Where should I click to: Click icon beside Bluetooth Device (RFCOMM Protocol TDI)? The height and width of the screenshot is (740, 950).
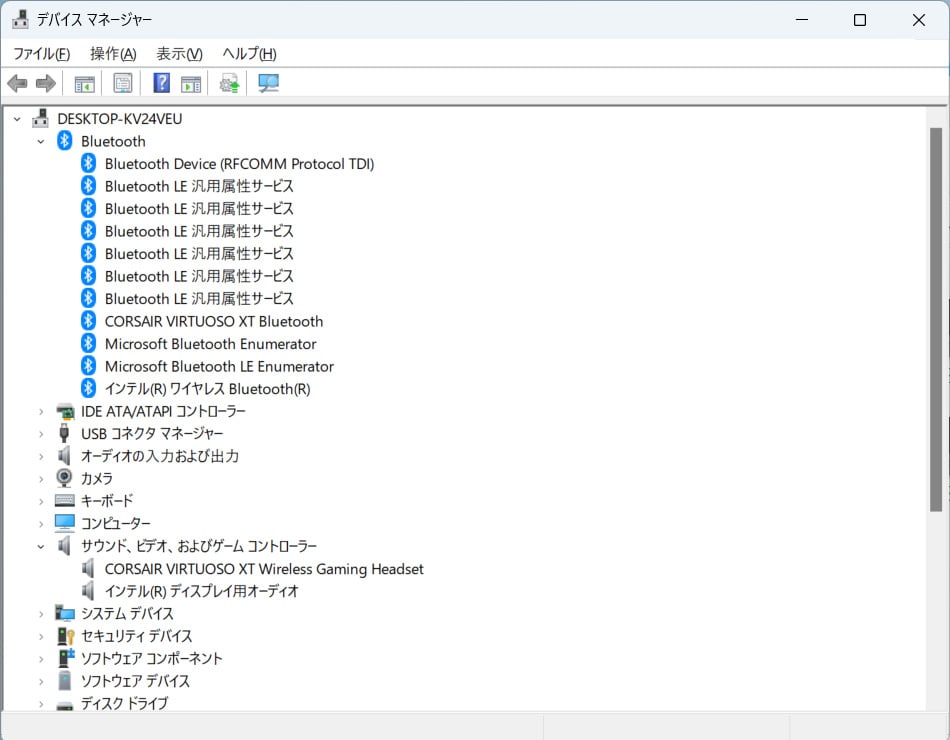pyautogui.click(x=88, y=163)
